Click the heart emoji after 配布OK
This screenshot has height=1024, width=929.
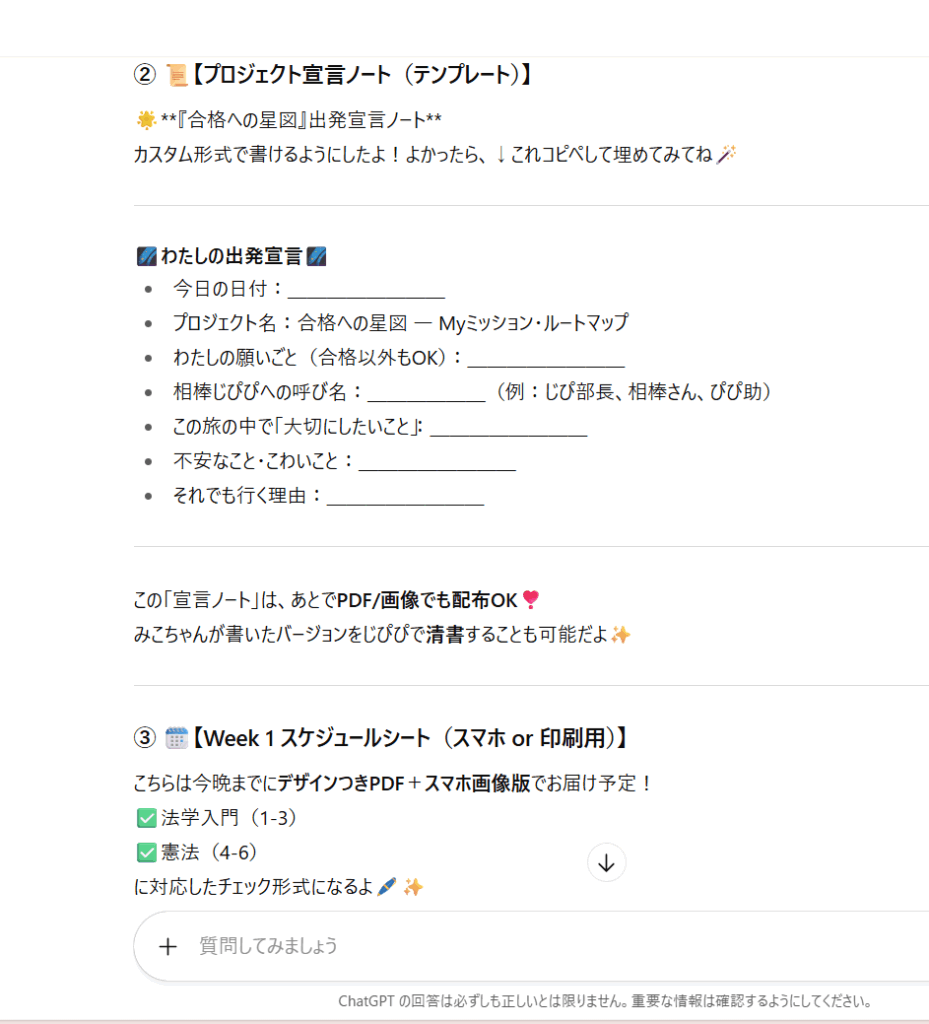[530, 600]
